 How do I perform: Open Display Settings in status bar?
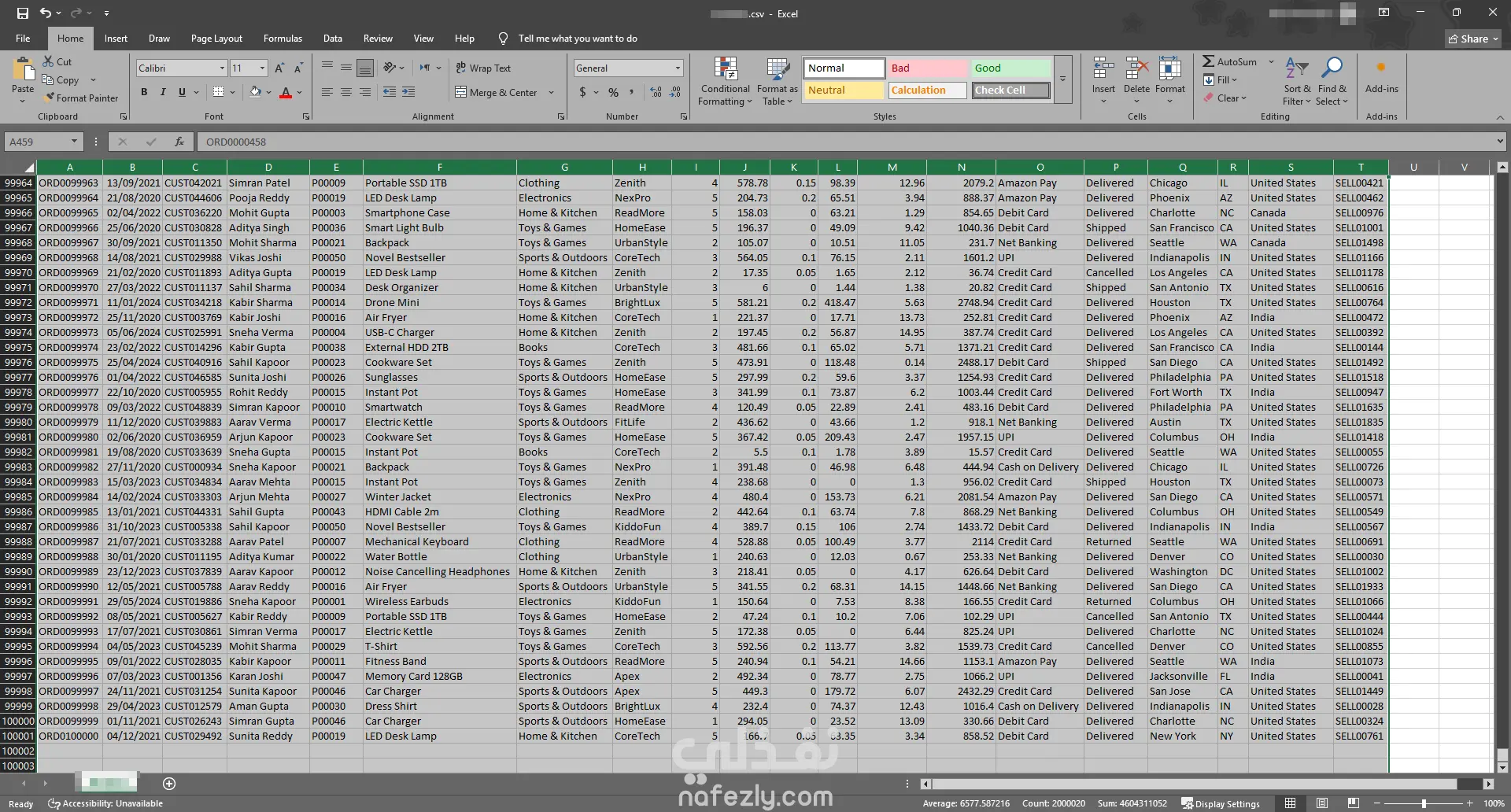(1221, 803)
